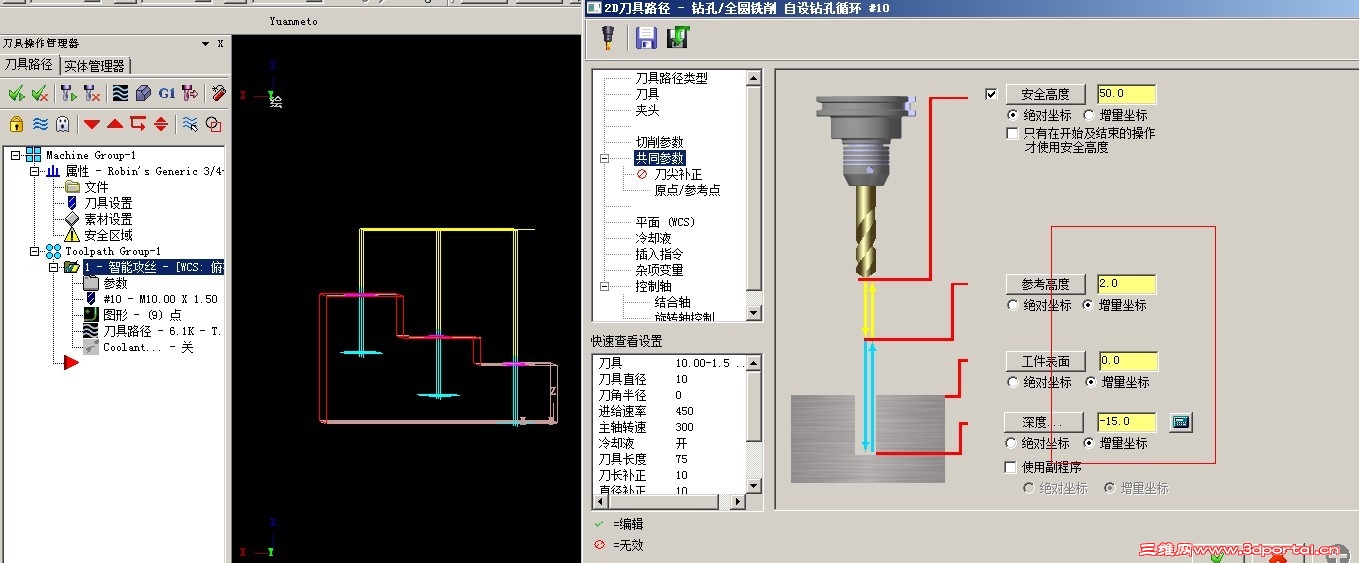This screenshot has width=1359, height=563.
Task: Select 增量坐标 for 深度
Action: pos(1089,443)
